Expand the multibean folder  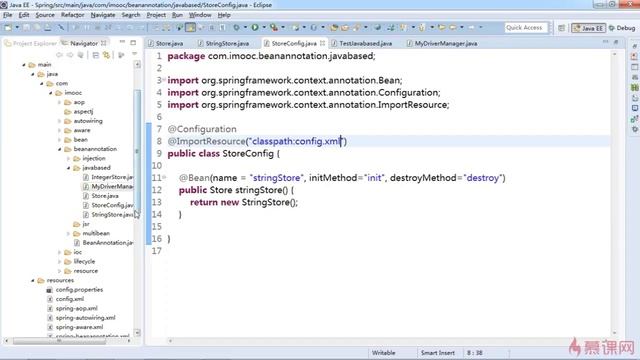tap(69, 234)
